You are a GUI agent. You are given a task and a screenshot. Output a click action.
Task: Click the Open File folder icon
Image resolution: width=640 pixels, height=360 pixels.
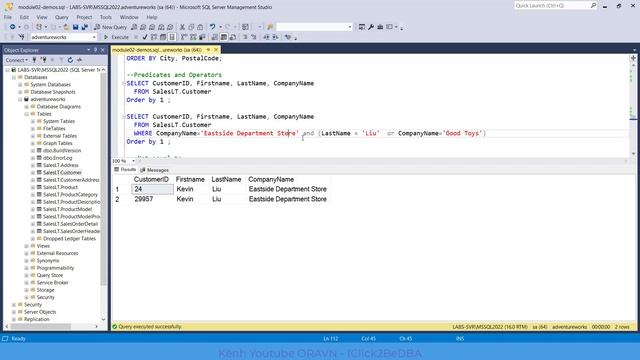[66, 27]
